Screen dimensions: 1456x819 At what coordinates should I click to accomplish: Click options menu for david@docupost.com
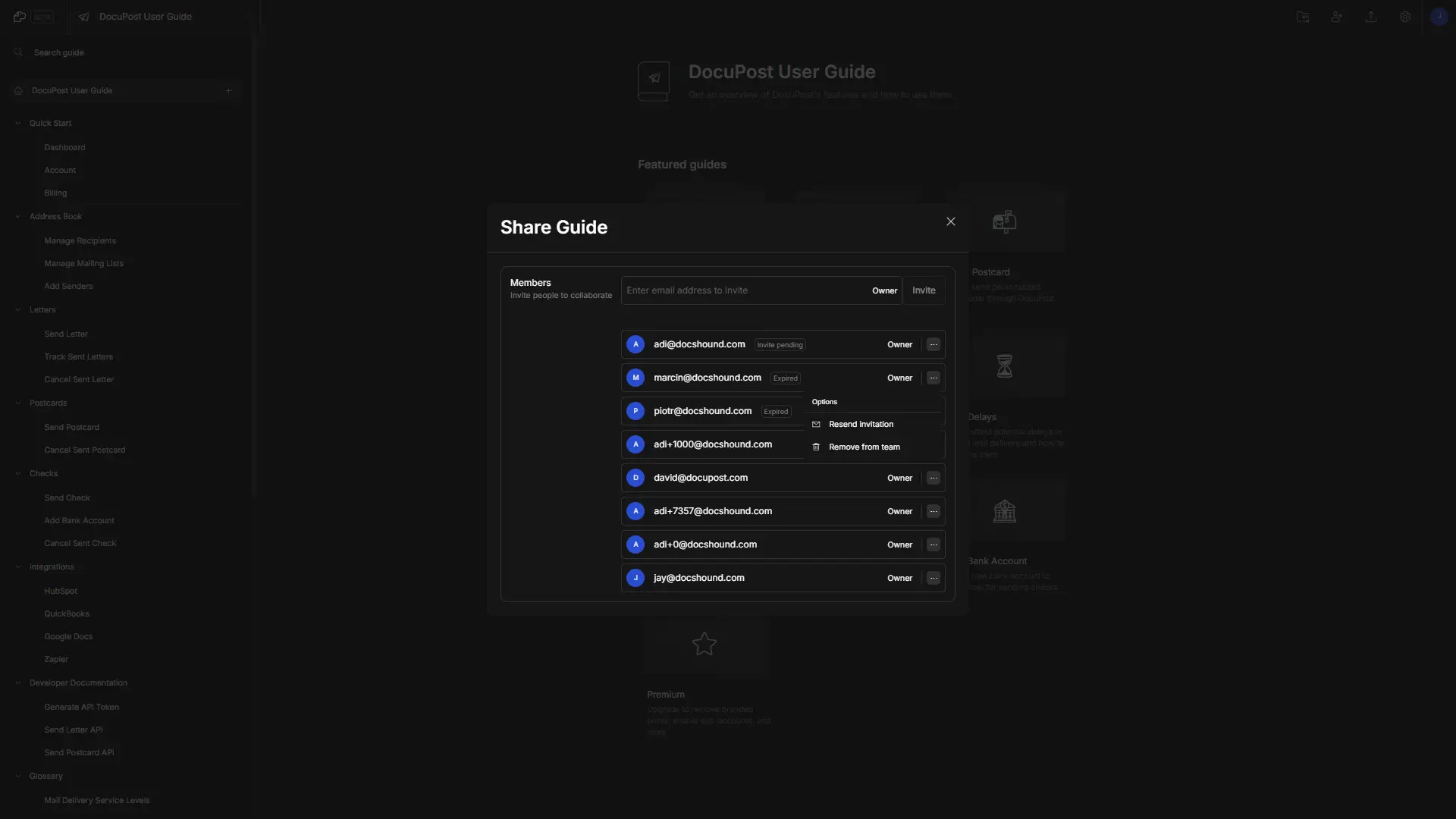pos(934,478)
